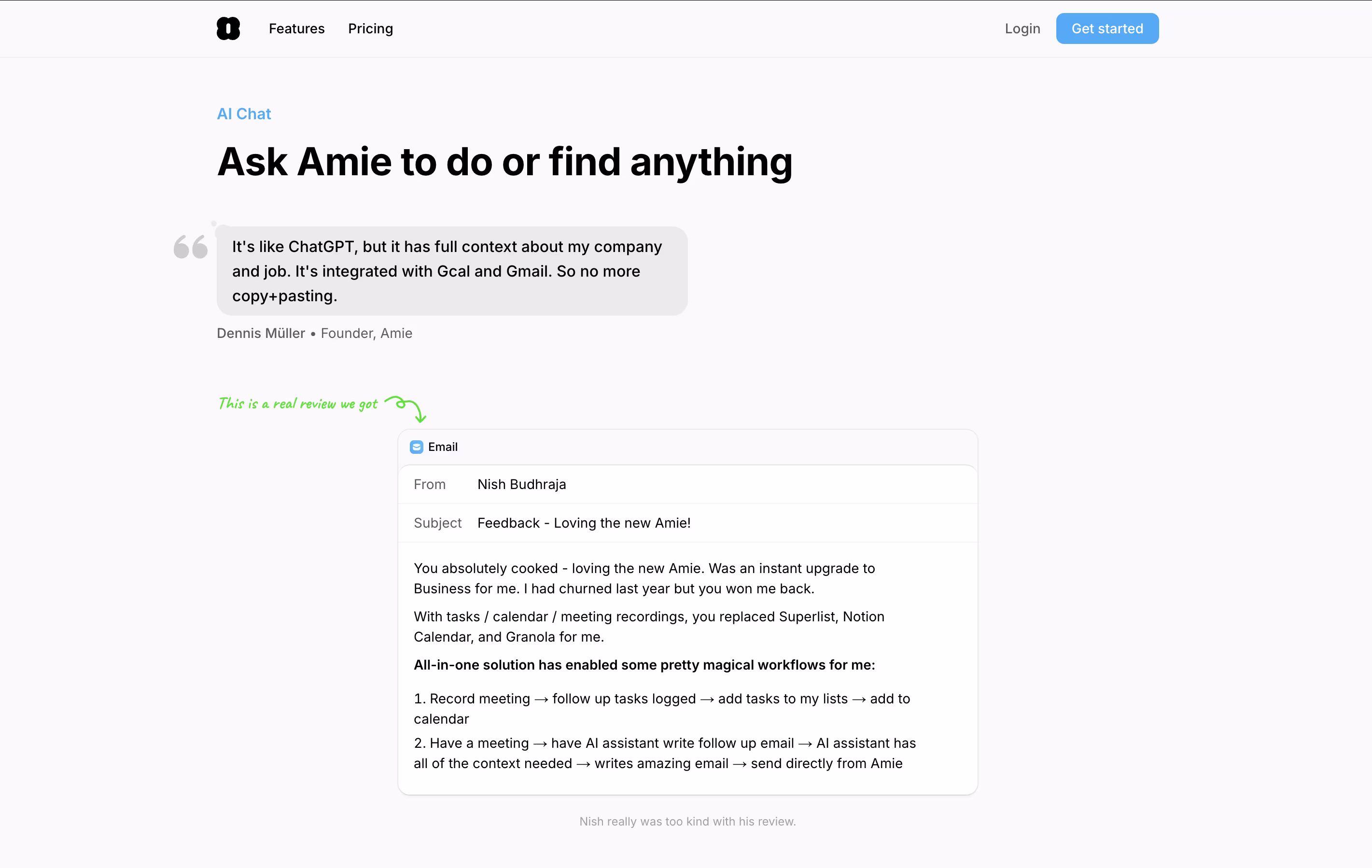1372x868 pixels.
Task: Click the sender name Nish Budhraja
Action: (x=521, y=484)
